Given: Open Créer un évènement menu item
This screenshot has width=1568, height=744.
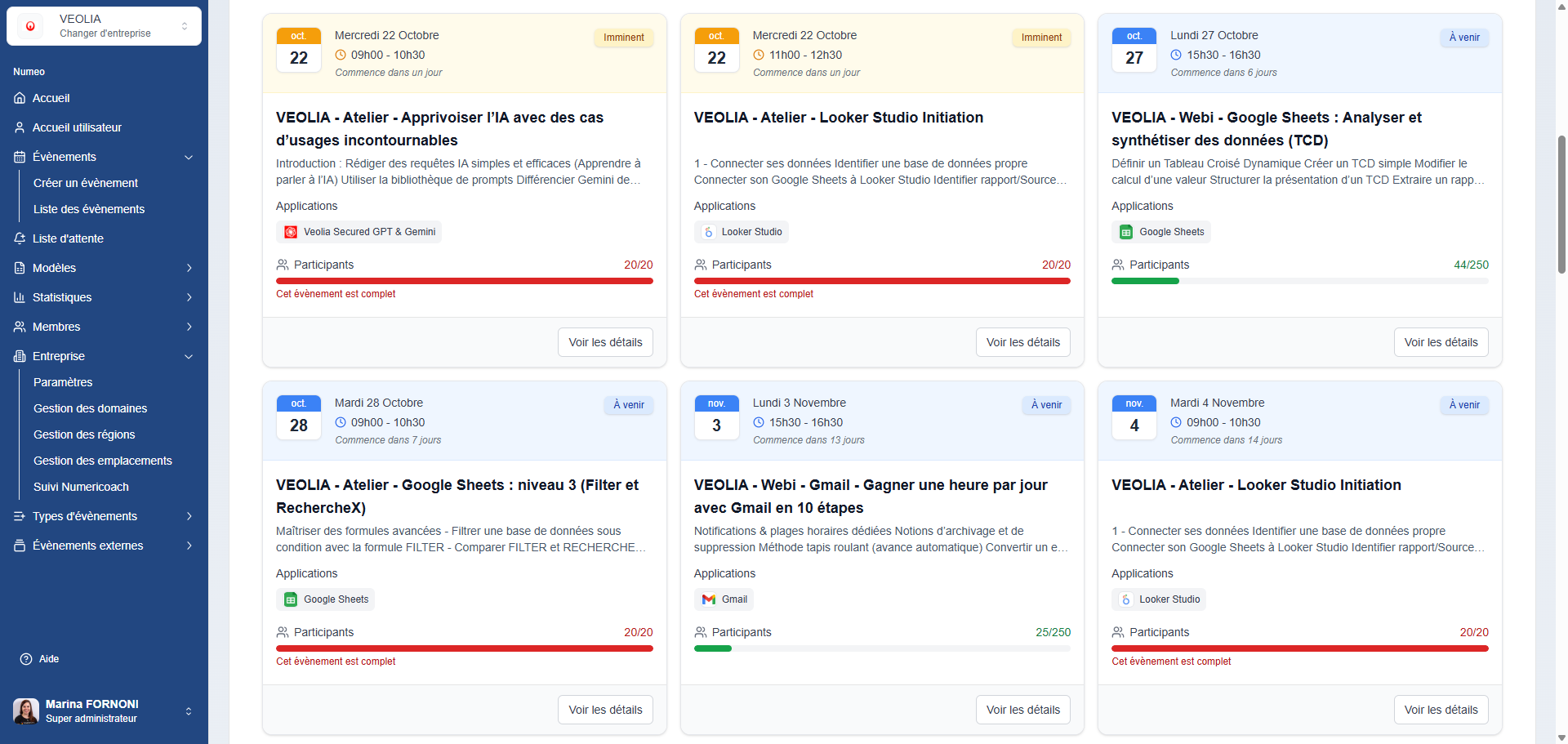Looking at the screenshot, I should [86, 183].
